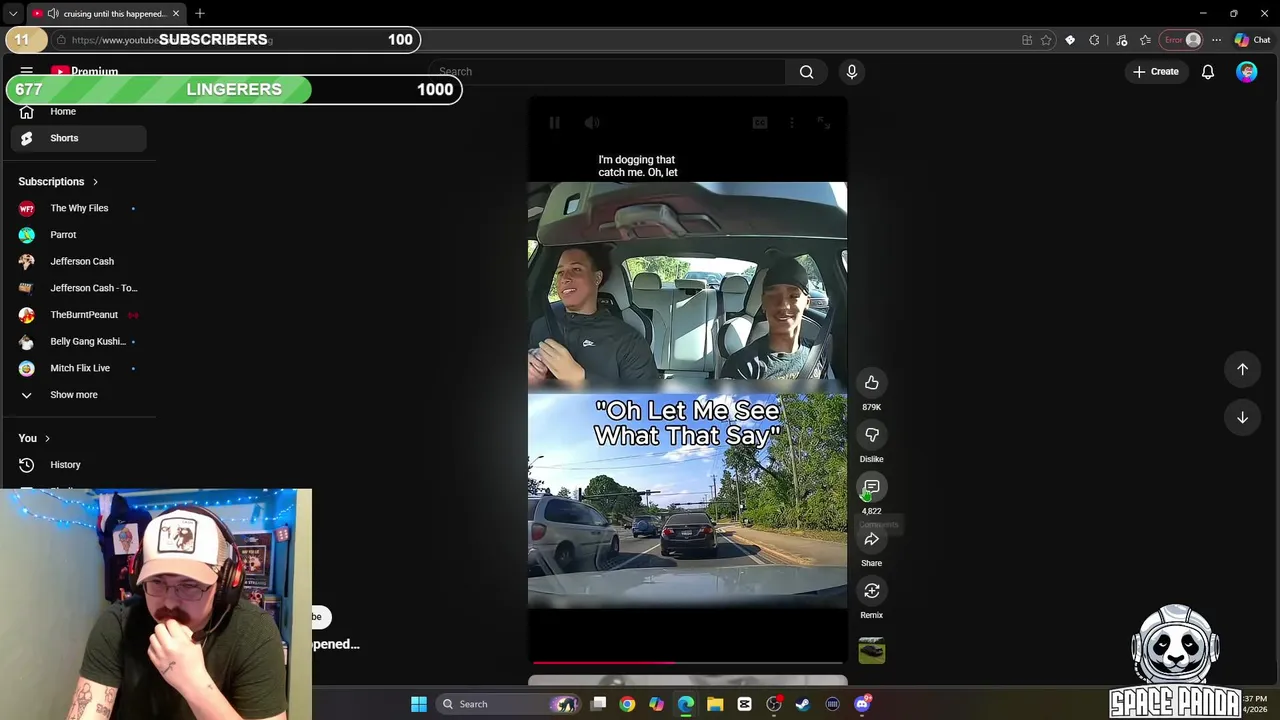Toggle closed captions on the Short

[x=760, y=123]
